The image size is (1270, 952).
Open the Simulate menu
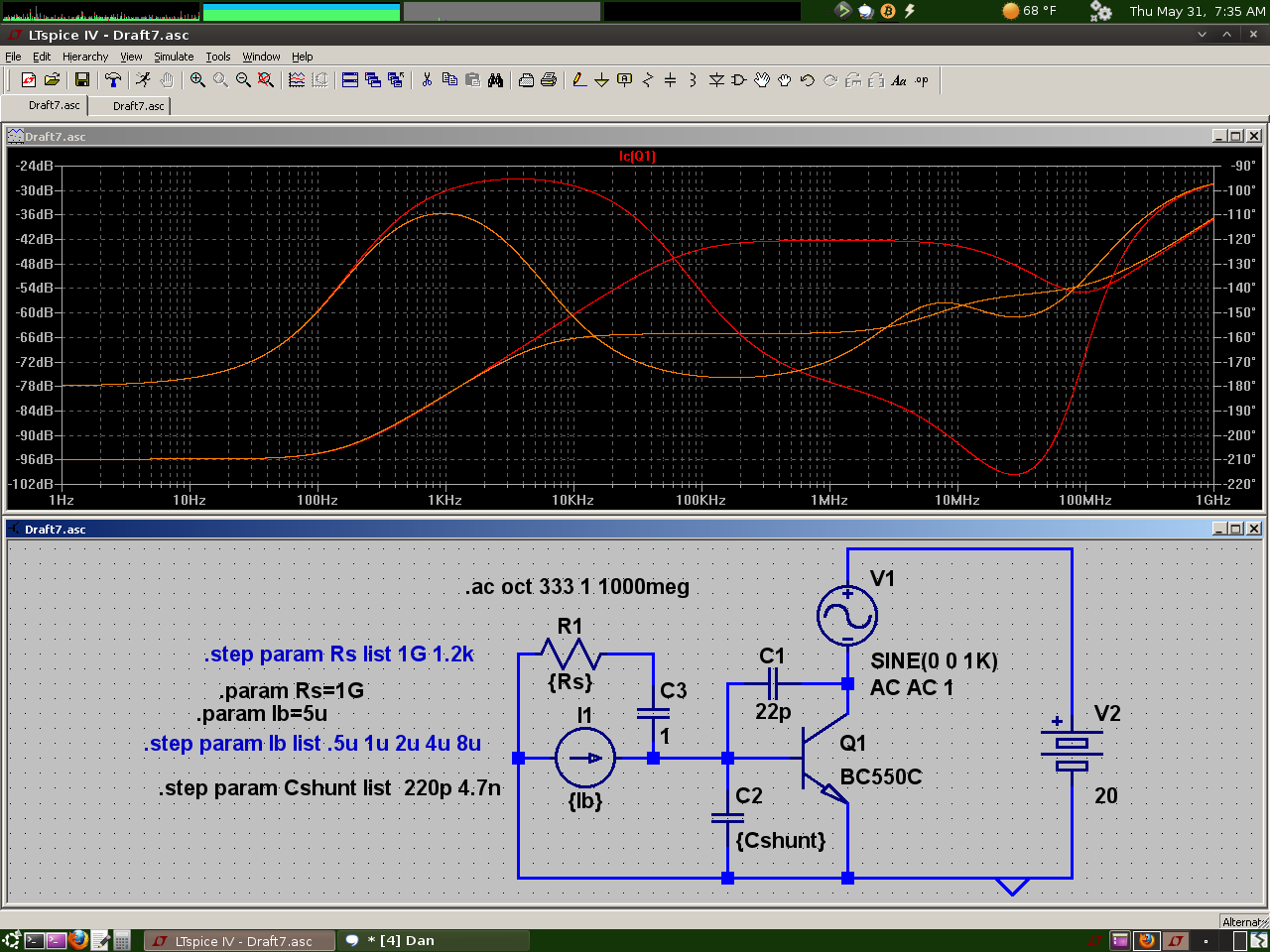click(x=174, y=57)
